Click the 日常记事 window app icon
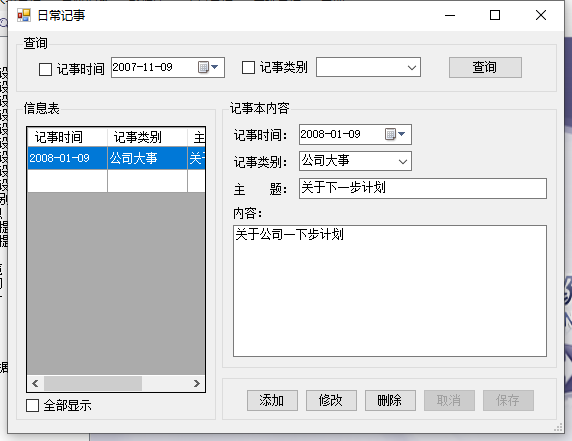 coord(24,15)
